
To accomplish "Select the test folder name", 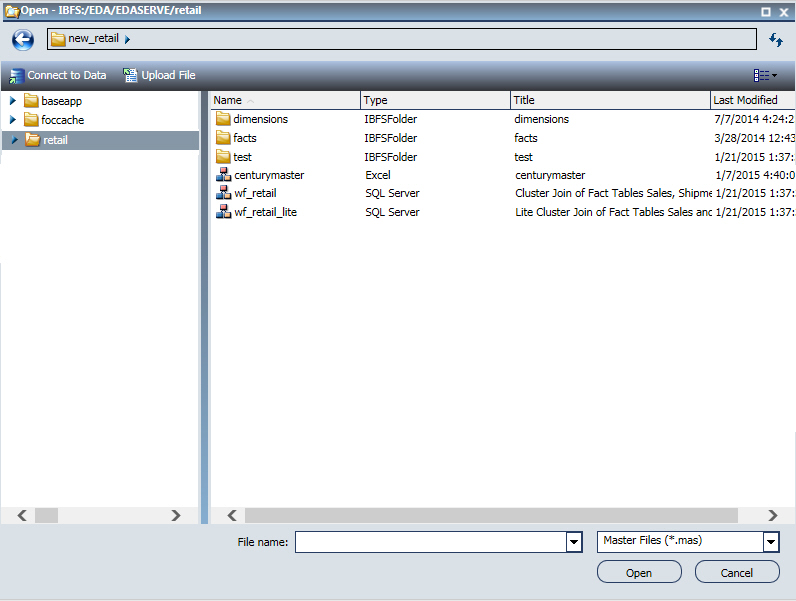I will pyautogui.click(x=242, y=157).
